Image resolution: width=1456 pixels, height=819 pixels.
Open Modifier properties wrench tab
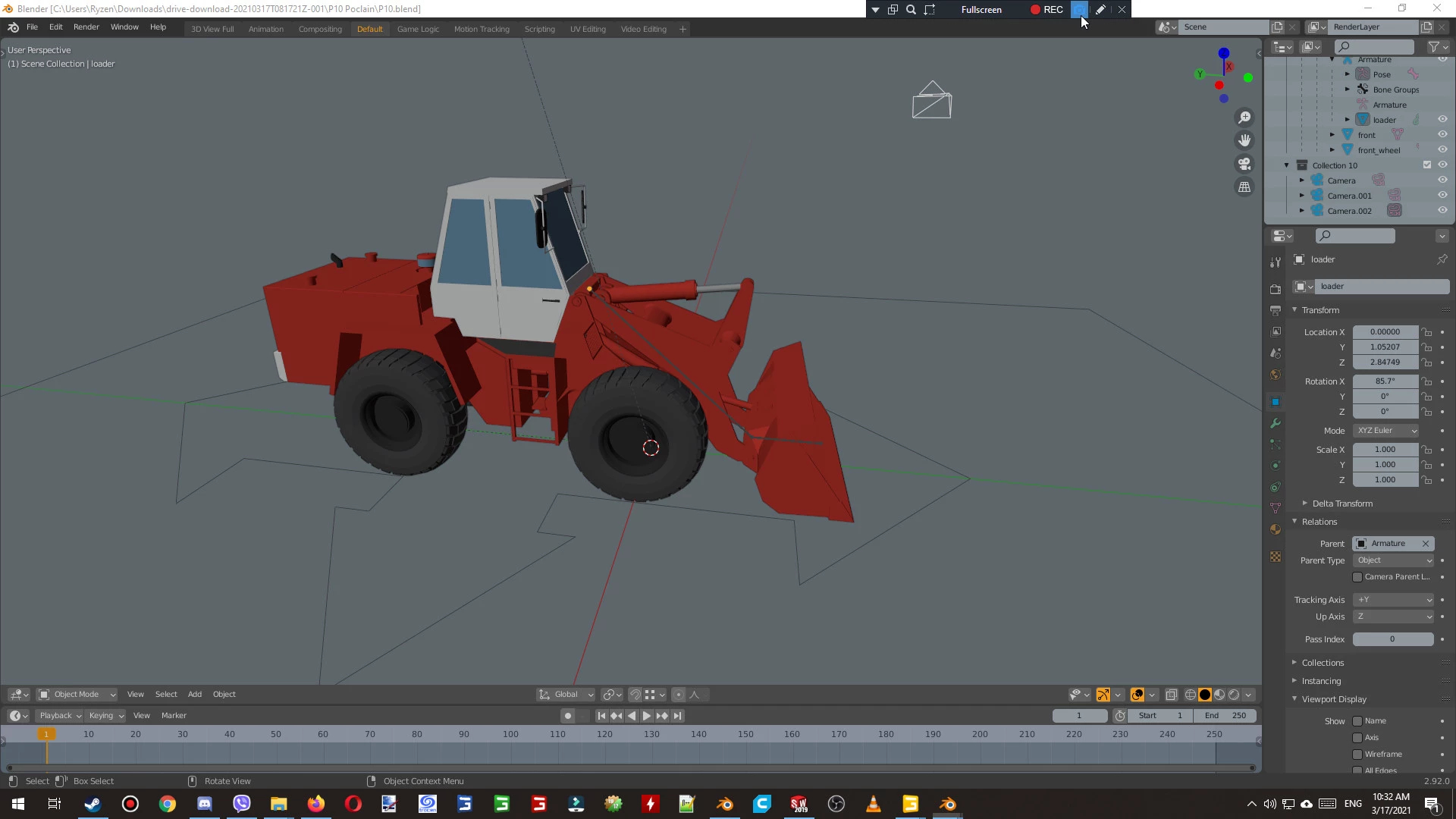click(x=1276, y=423)
